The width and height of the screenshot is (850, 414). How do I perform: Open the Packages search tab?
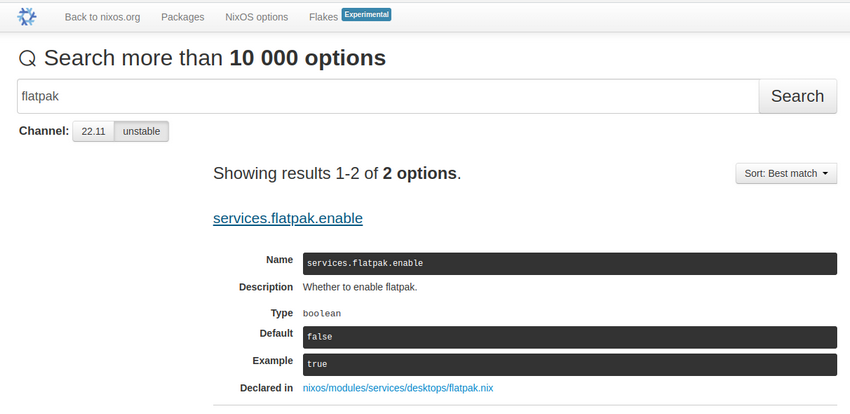(x=183, y=17)
